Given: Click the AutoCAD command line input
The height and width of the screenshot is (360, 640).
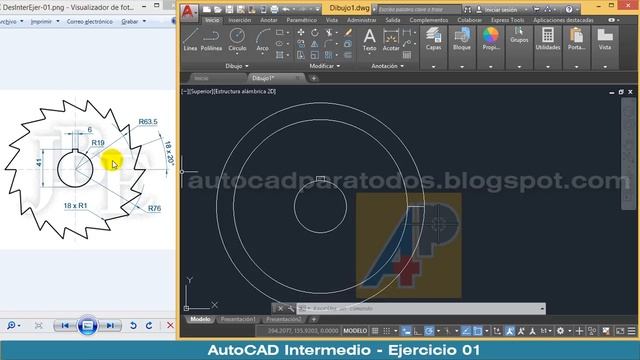Looking at the screenshot, I should point(420,309).
